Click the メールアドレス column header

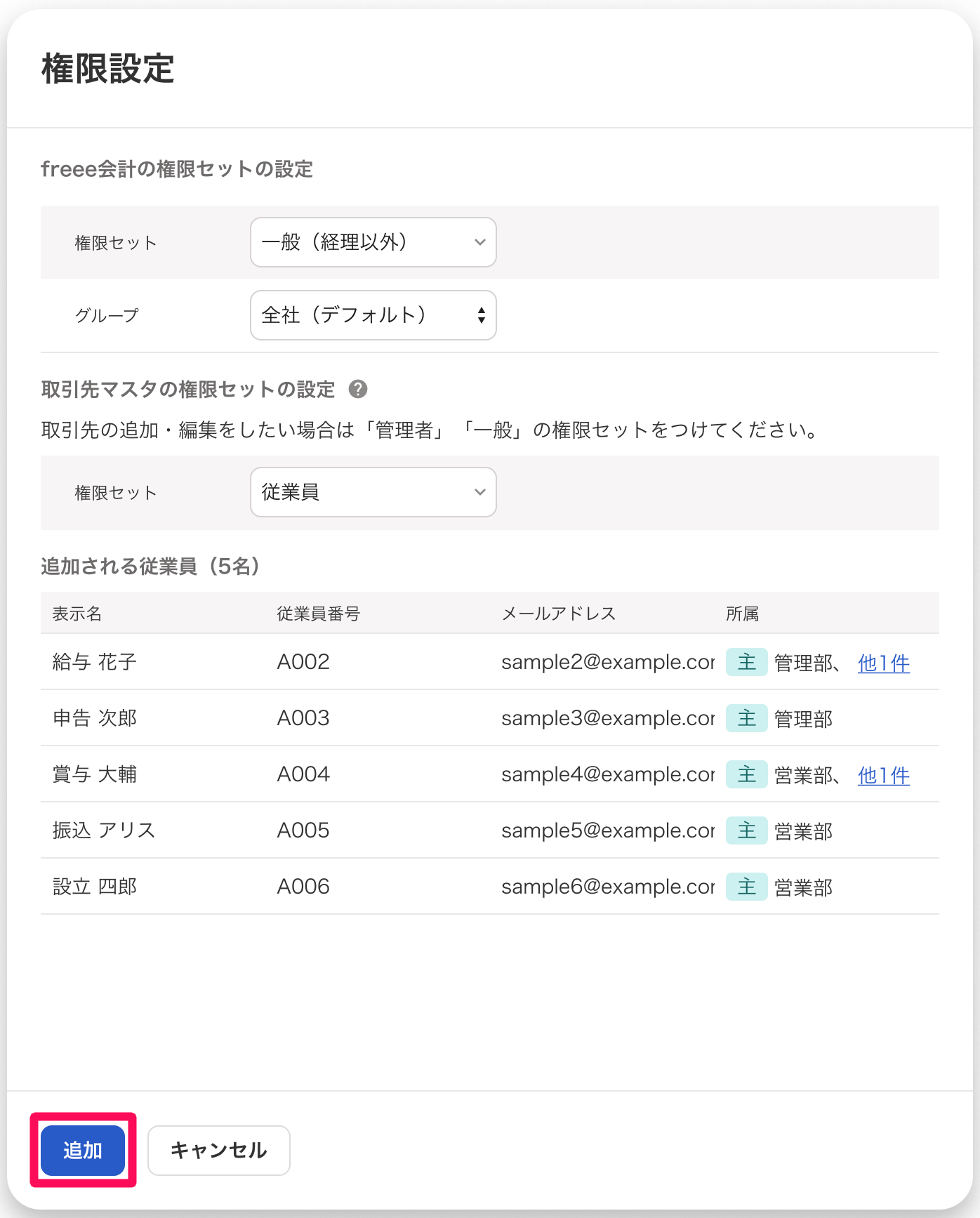tap(559, 614)
